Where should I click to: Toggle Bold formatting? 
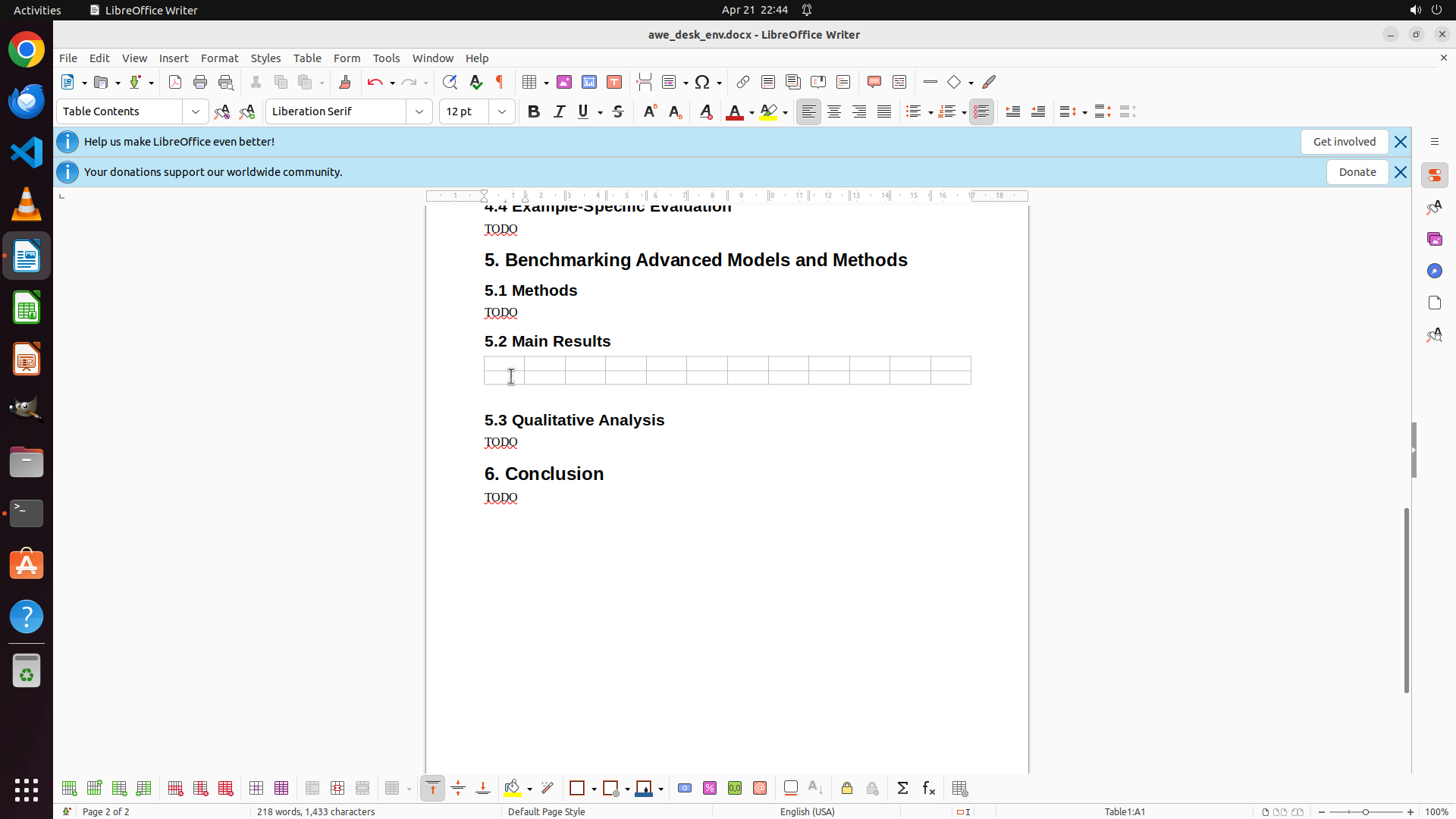click(x=534, y=111)
